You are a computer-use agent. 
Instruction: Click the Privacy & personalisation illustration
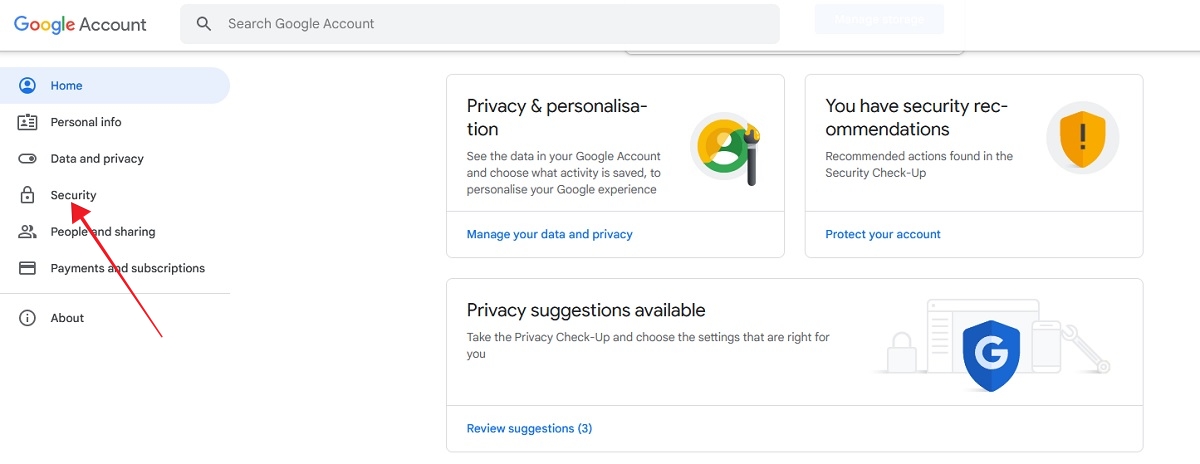click(726, 147)
